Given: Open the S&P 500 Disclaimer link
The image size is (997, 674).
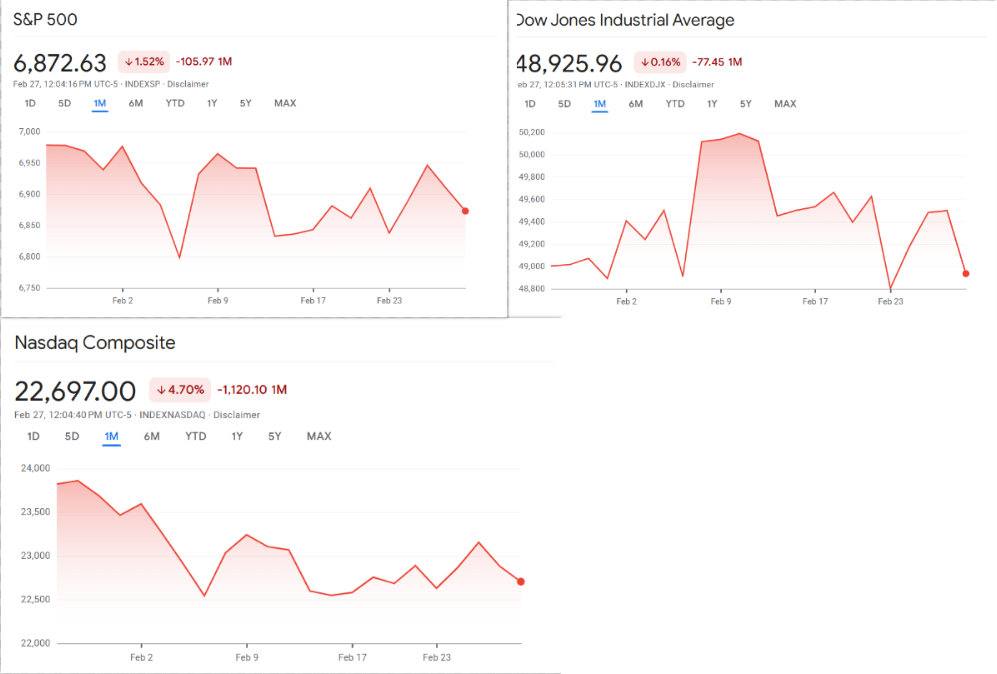Looking at the screenshot, I should pos(188,84).
